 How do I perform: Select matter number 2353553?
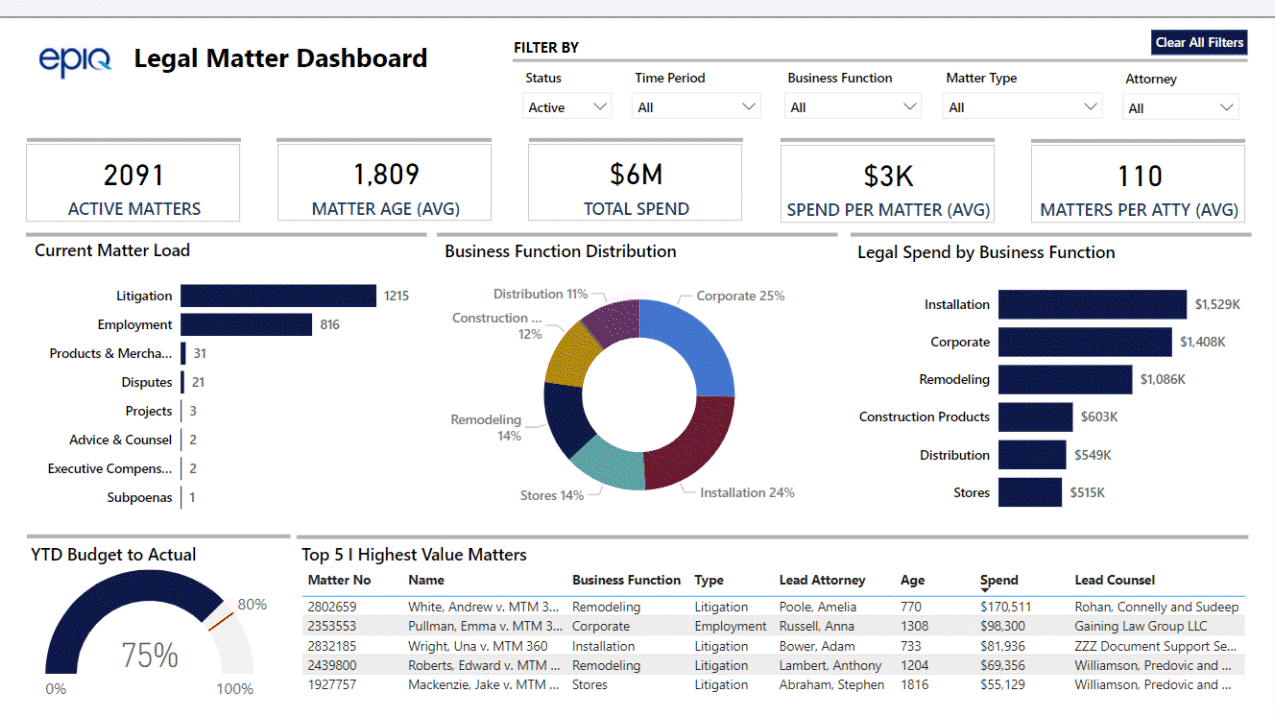[x=332, y=626]
